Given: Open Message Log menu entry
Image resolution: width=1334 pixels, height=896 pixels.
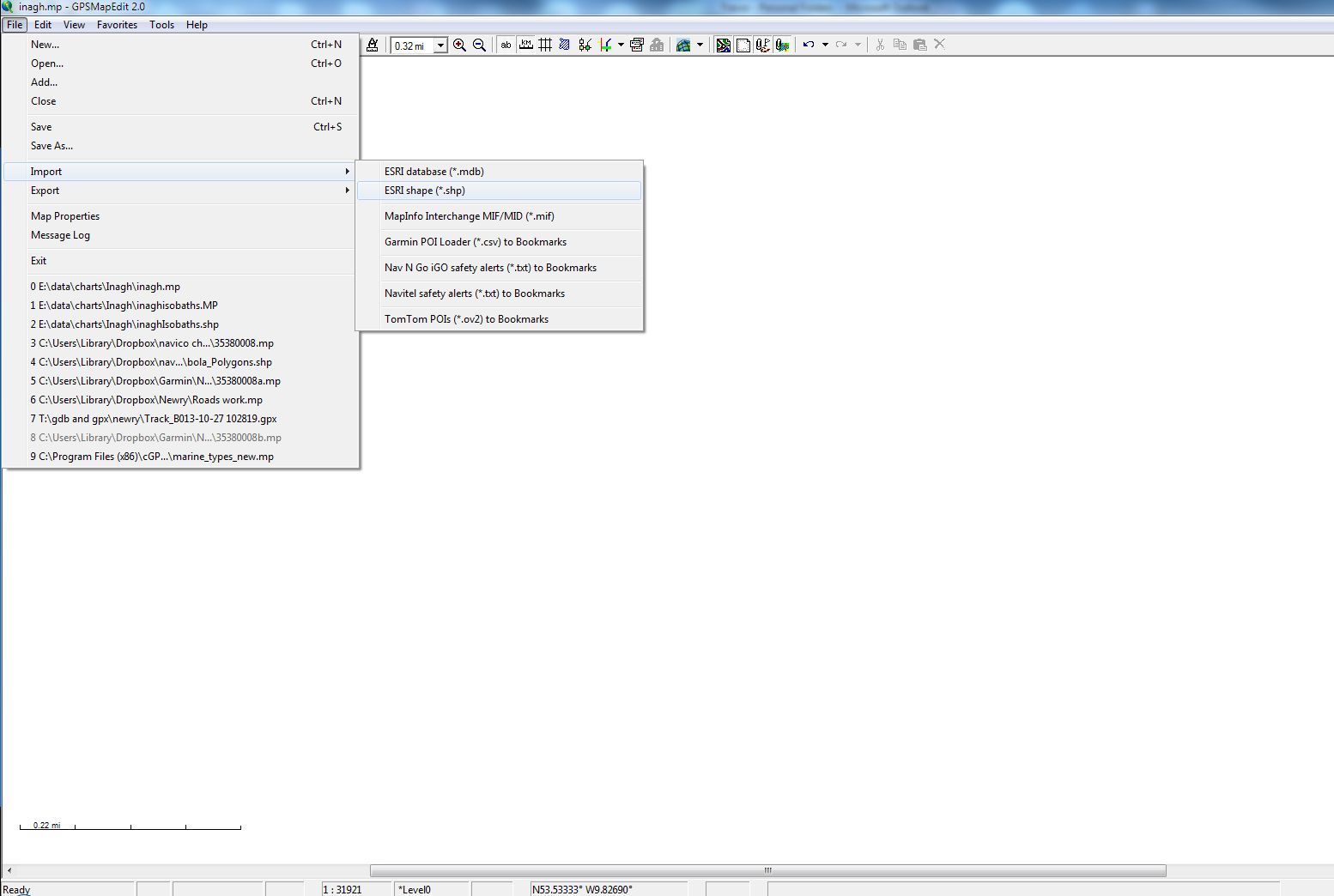Looking at the screenshot, I should point(179,235).
